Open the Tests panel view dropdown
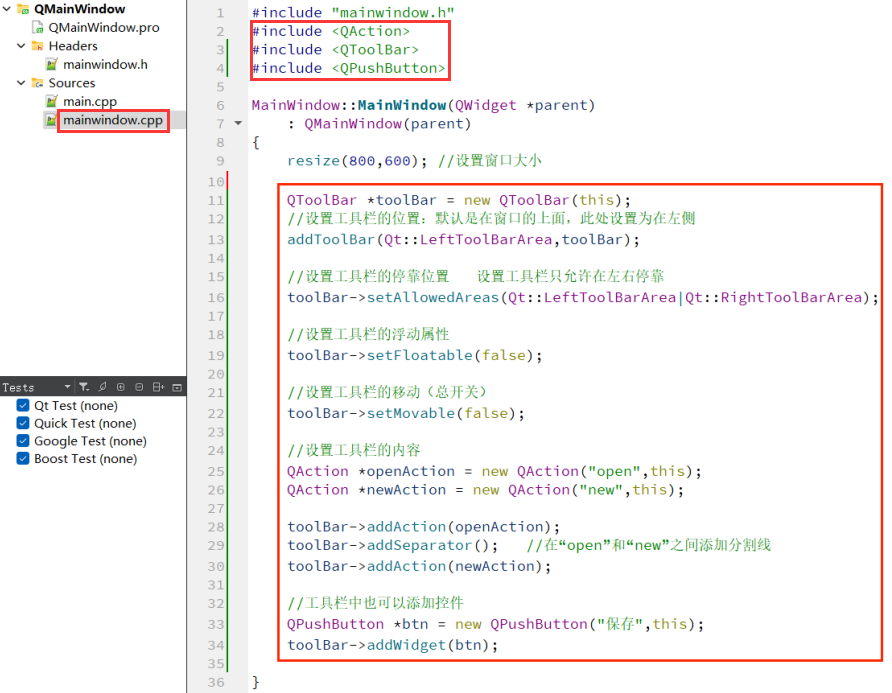This screenshot has height=693, width=892. 67,387
